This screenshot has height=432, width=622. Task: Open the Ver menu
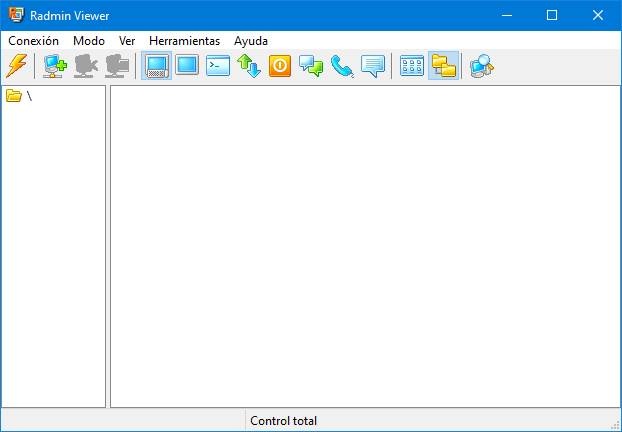click(127, 41)
